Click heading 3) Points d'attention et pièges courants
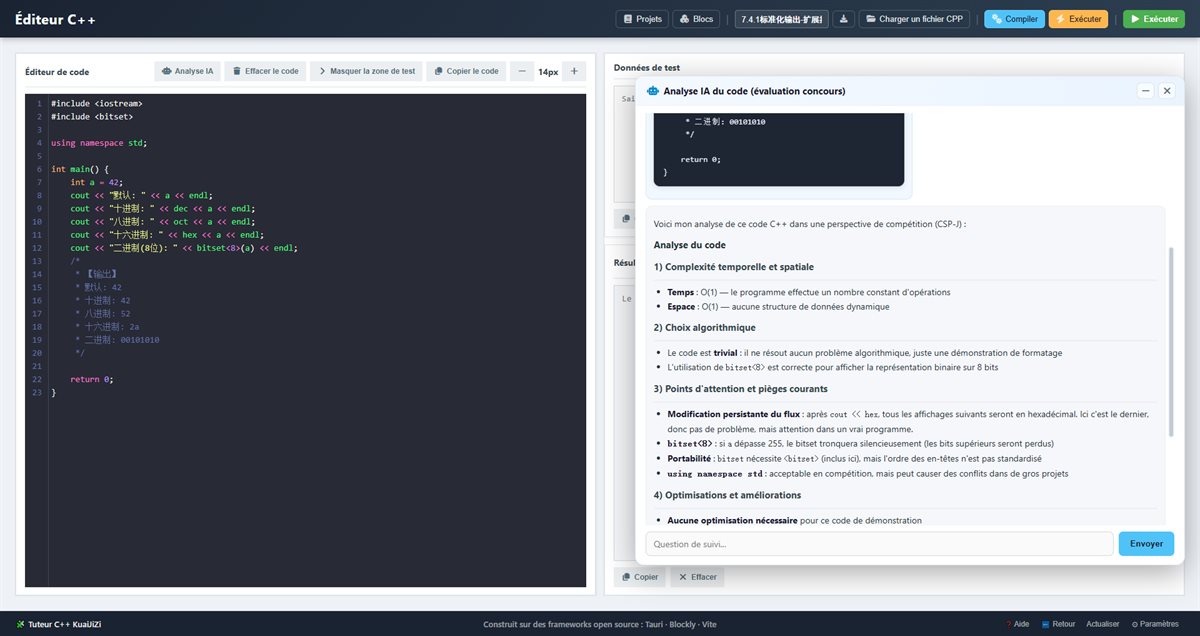This screenshot has width=1200, height=636. click(740, 388)
